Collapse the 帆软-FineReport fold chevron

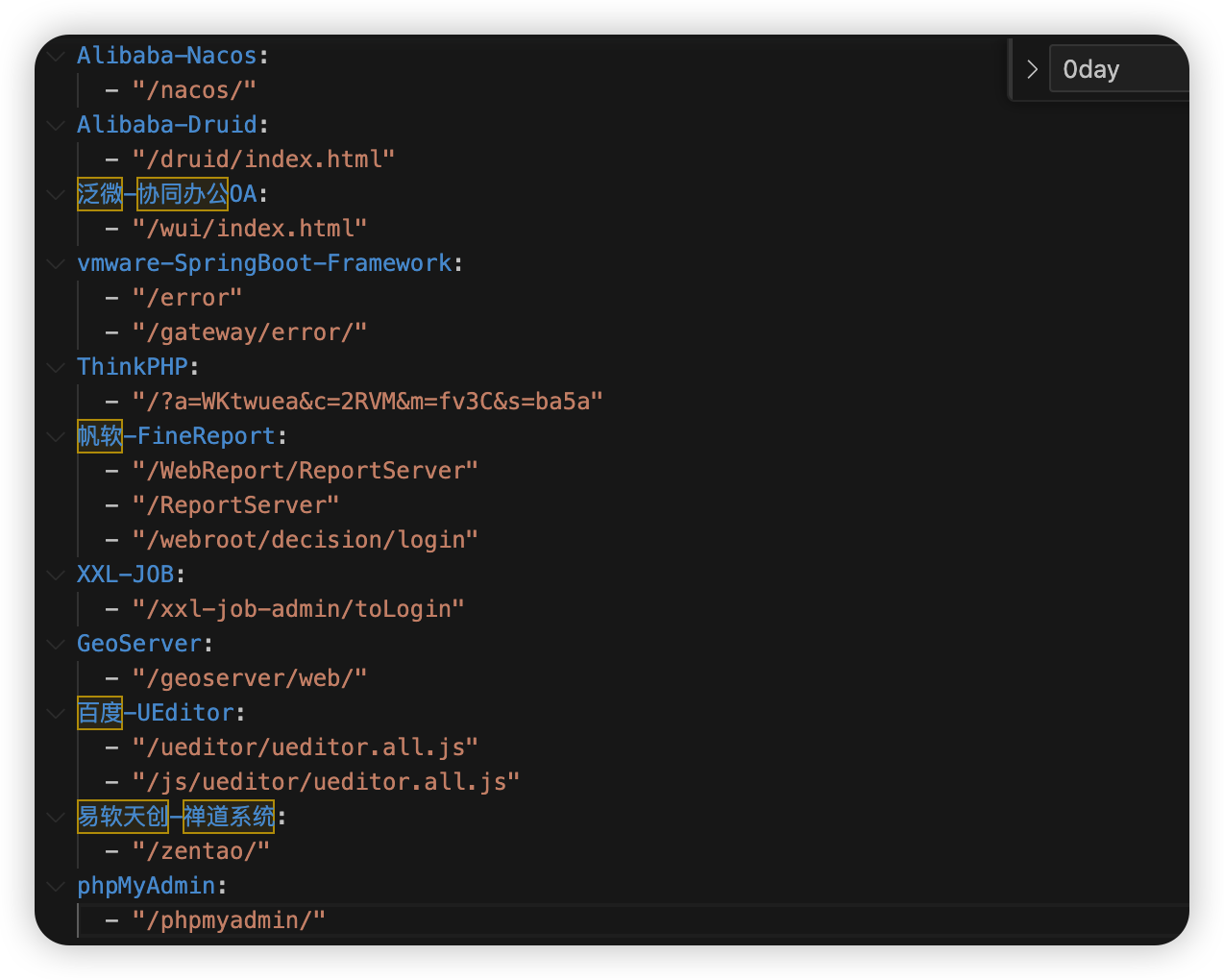(x=56, y=436)
